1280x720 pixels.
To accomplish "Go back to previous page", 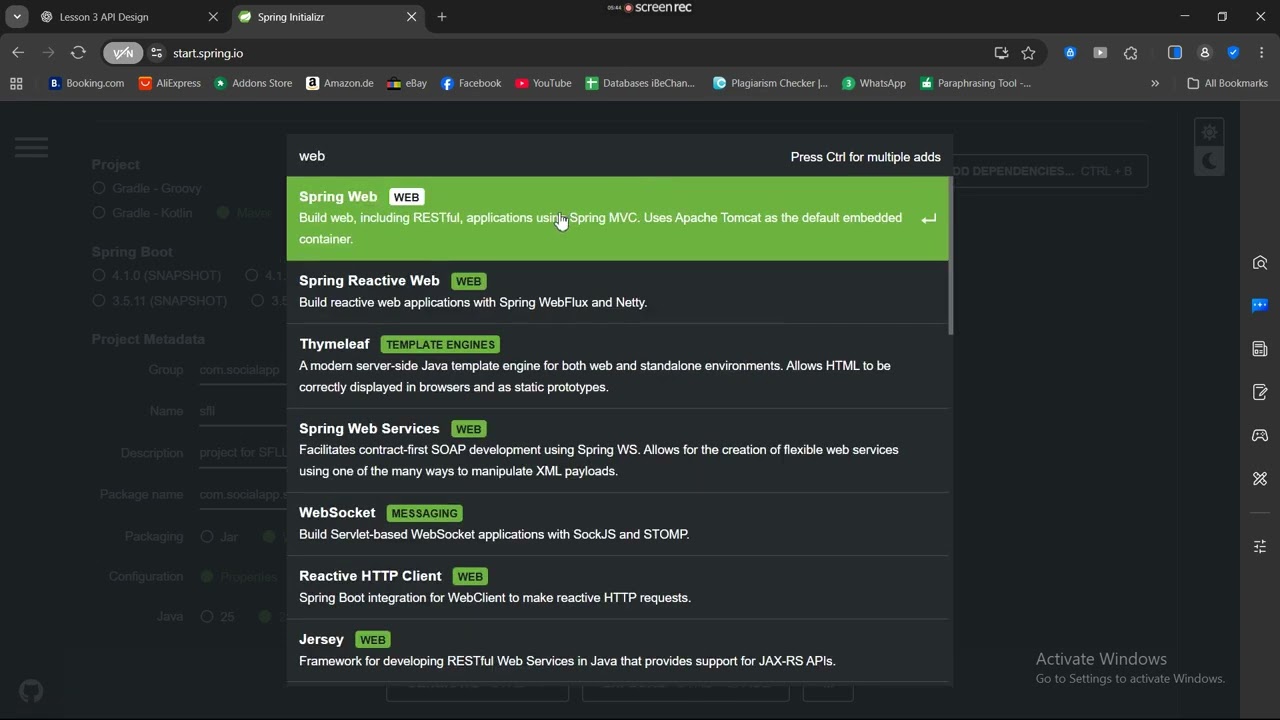I will [x=18, y=53].
